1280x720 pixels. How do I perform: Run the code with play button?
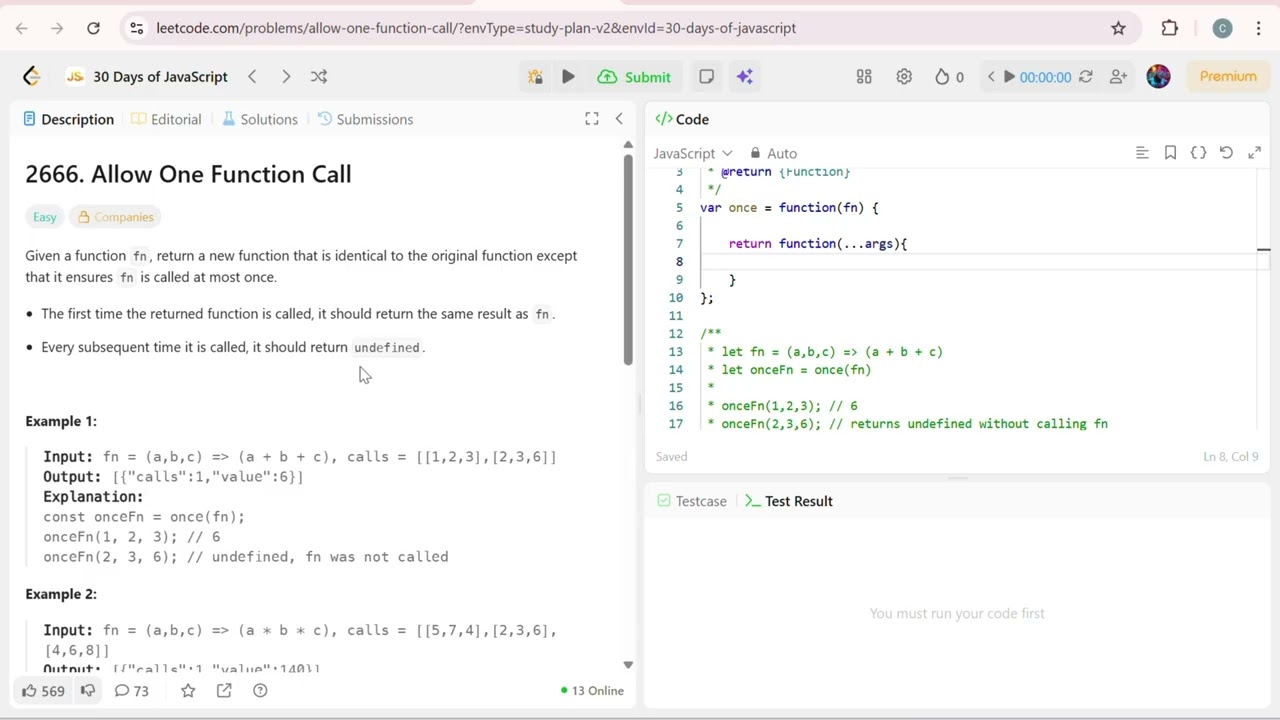(568, 77)
